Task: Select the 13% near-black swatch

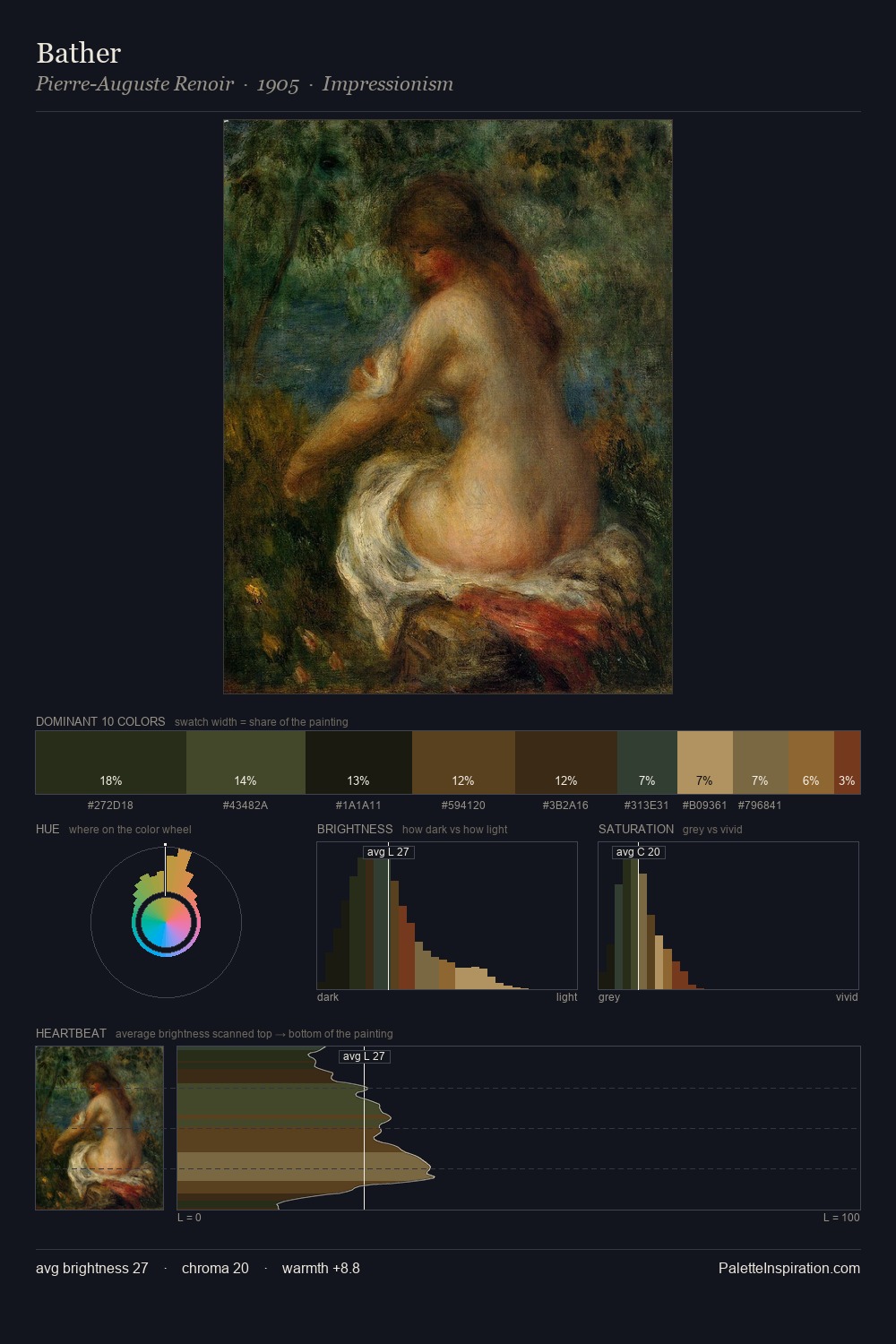Action: 358,762
